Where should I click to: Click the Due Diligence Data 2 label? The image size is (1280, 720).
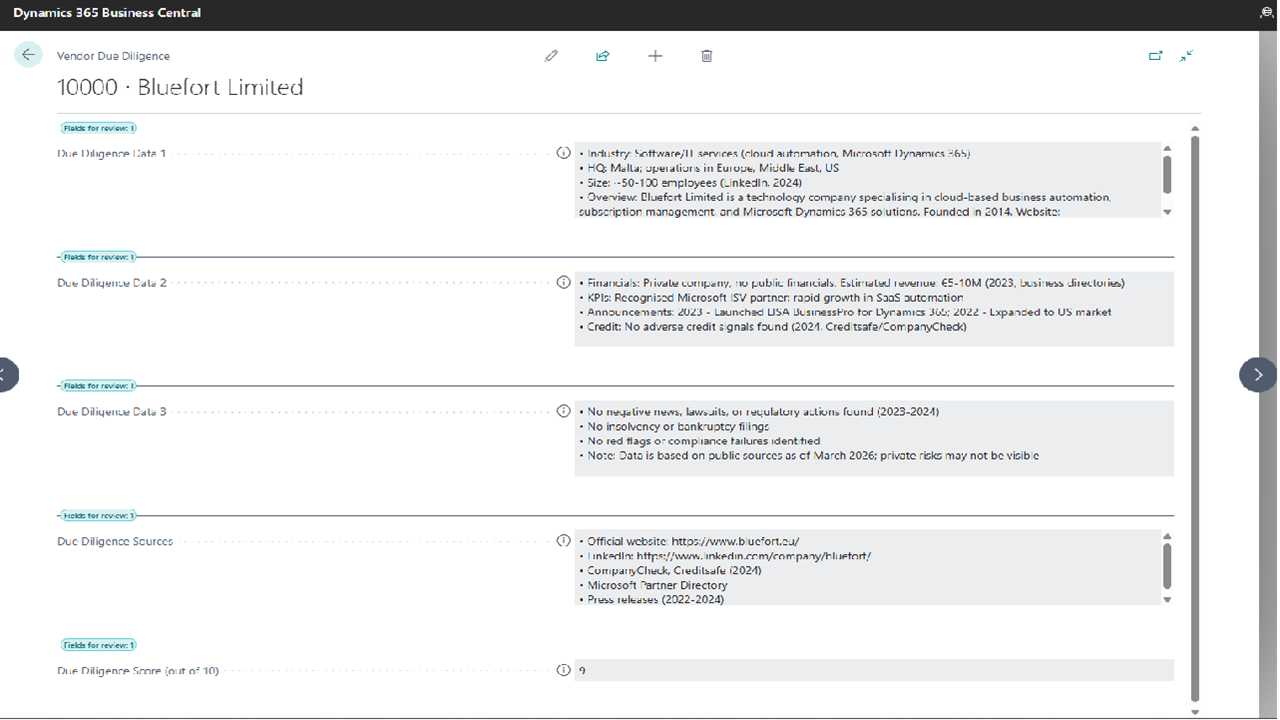pos(112,283)
